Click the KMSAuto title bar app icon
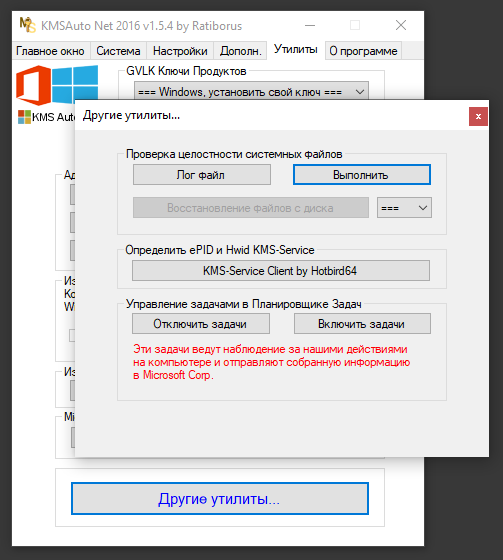 click(x=28, y=25)
